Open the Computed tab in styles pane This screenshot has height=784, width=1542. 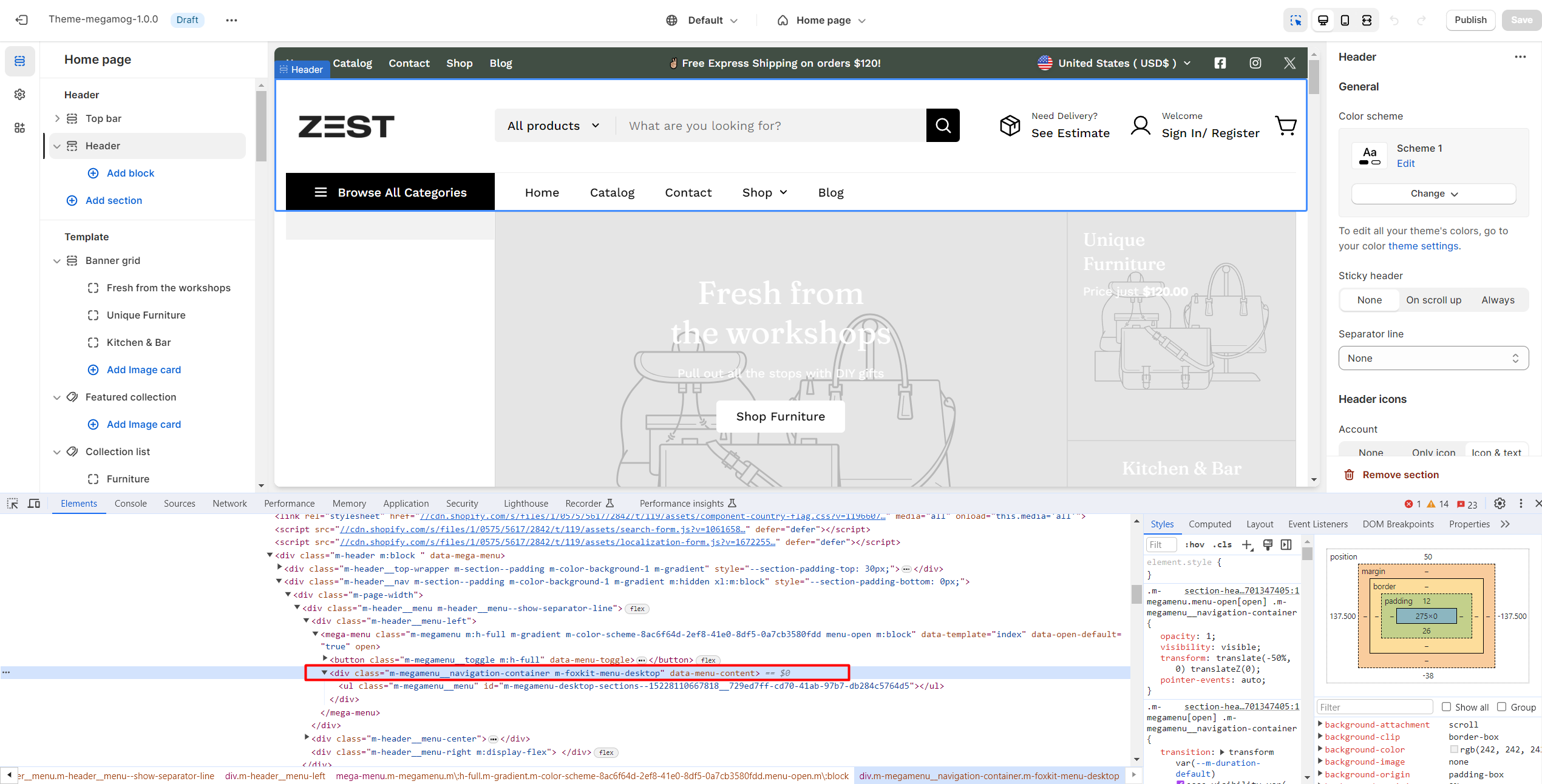[1209, 524]
